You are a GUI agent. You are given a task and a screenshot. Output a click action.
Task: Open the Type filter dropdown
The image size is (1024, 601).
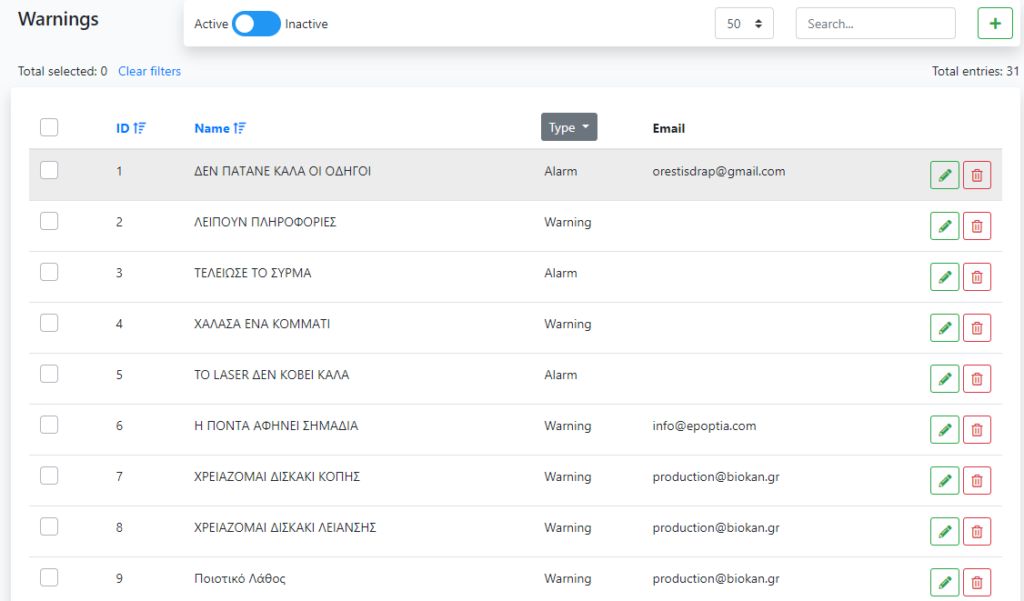[568, 127]
